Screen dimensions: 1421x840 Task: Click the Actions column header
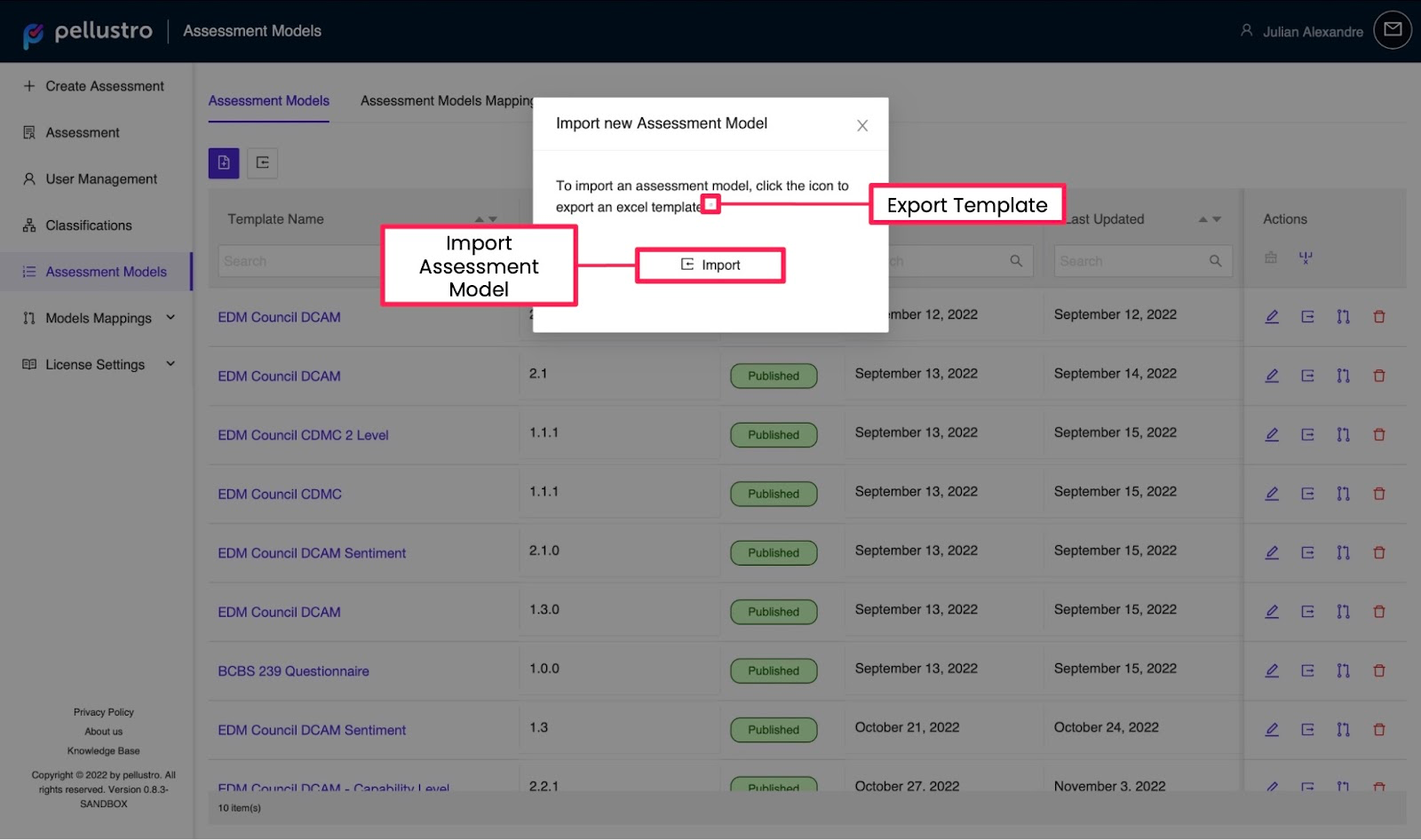tap(1285, 219)
